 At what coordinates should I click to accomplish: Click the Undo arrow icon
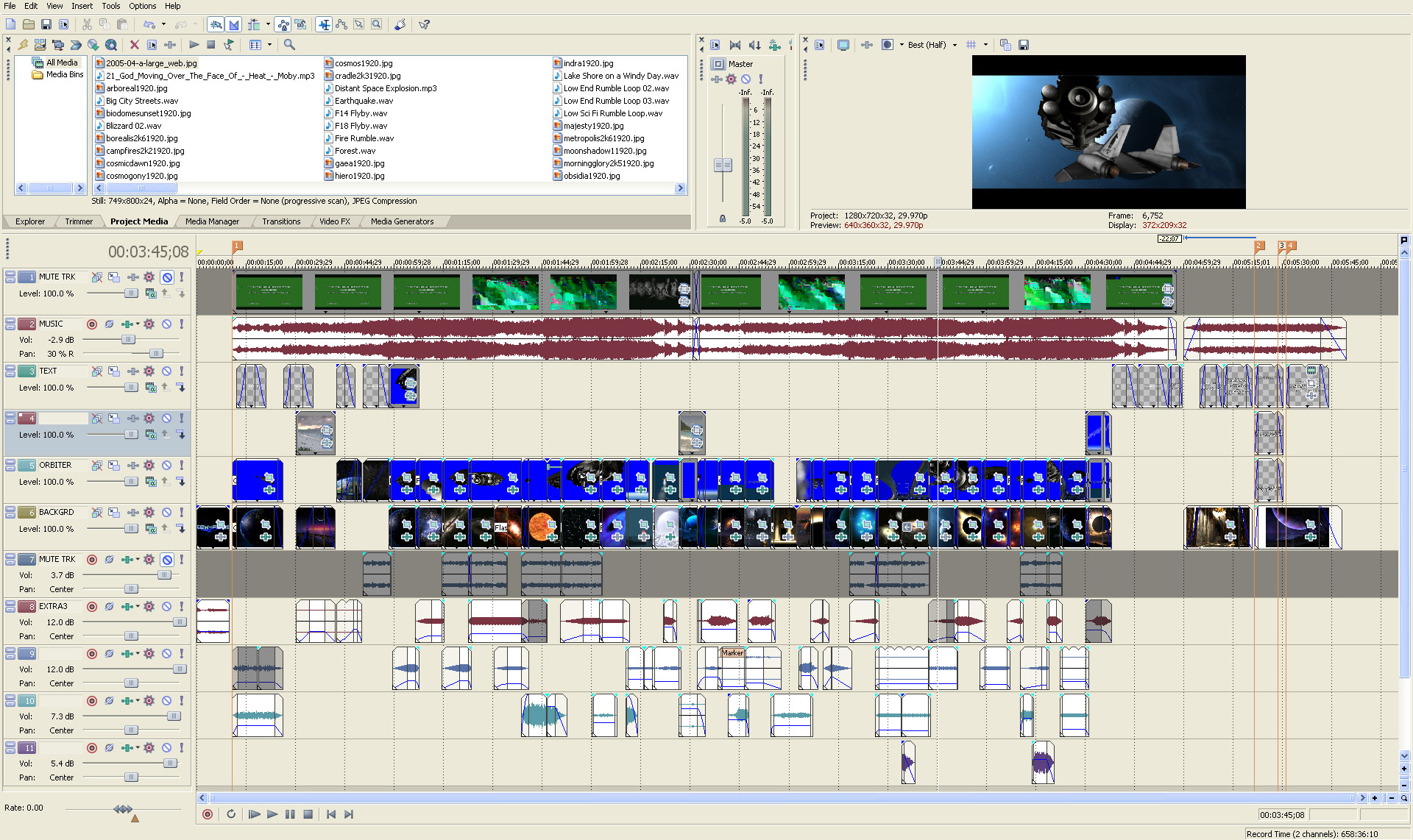(149, 24)
